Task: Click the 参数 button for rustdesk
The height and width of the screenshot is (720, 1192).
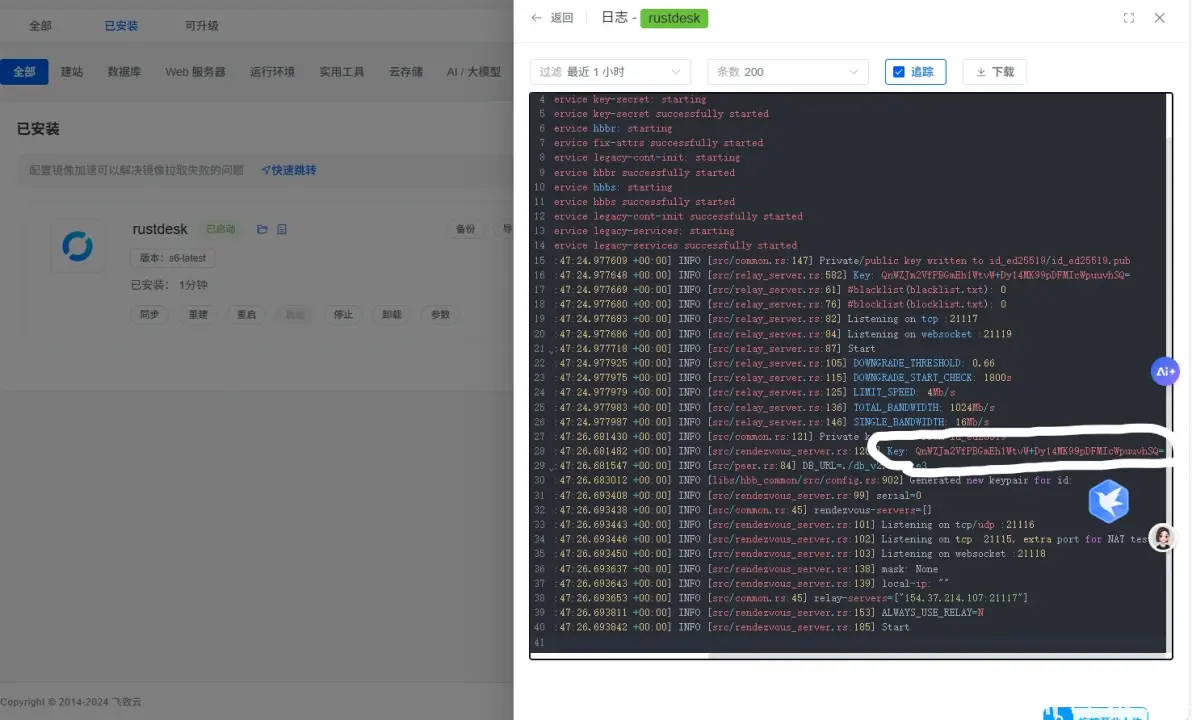Action: pos(440,314)
